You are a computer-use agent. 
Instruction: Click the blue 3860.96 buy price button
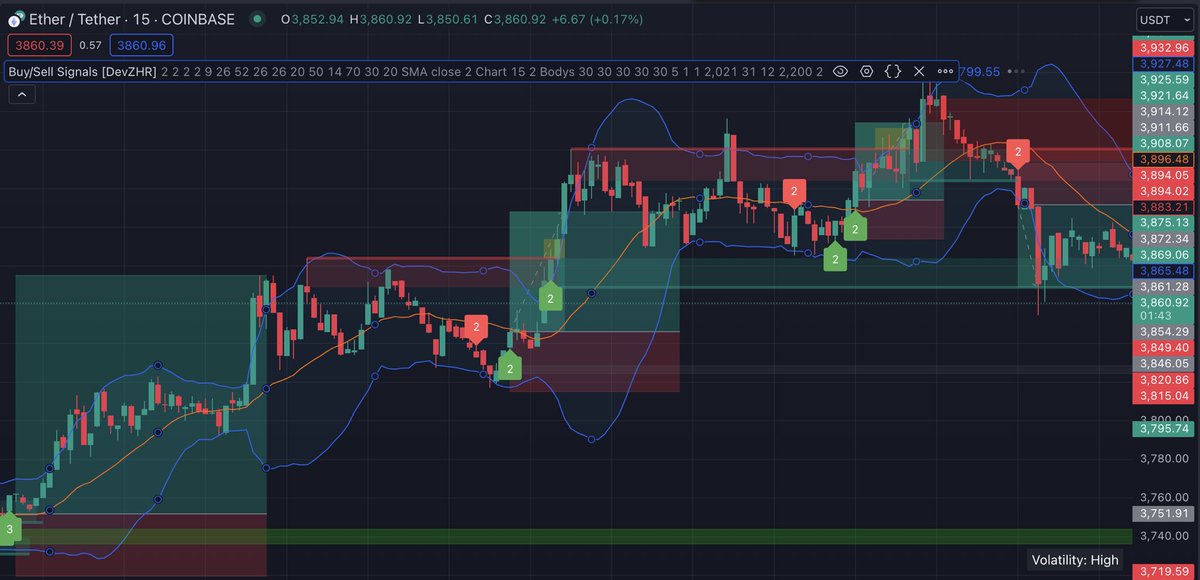[141, 45]
